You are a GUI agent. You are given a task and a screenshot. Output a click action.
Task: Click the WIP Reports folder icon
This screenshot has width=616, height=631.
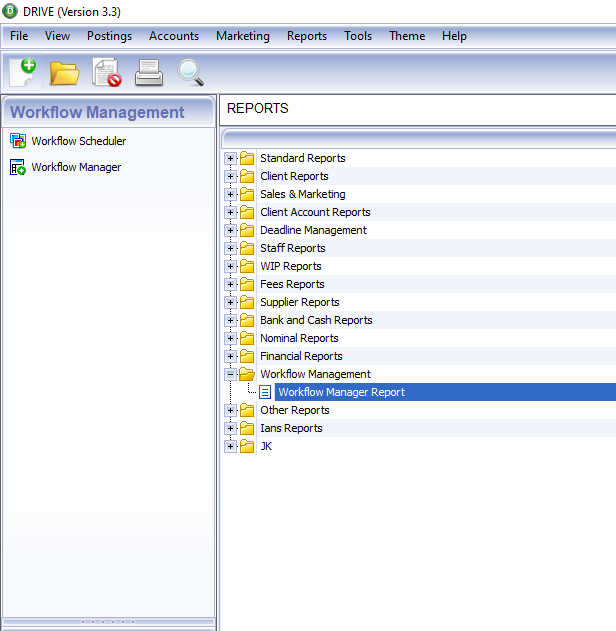click(247, 266)
